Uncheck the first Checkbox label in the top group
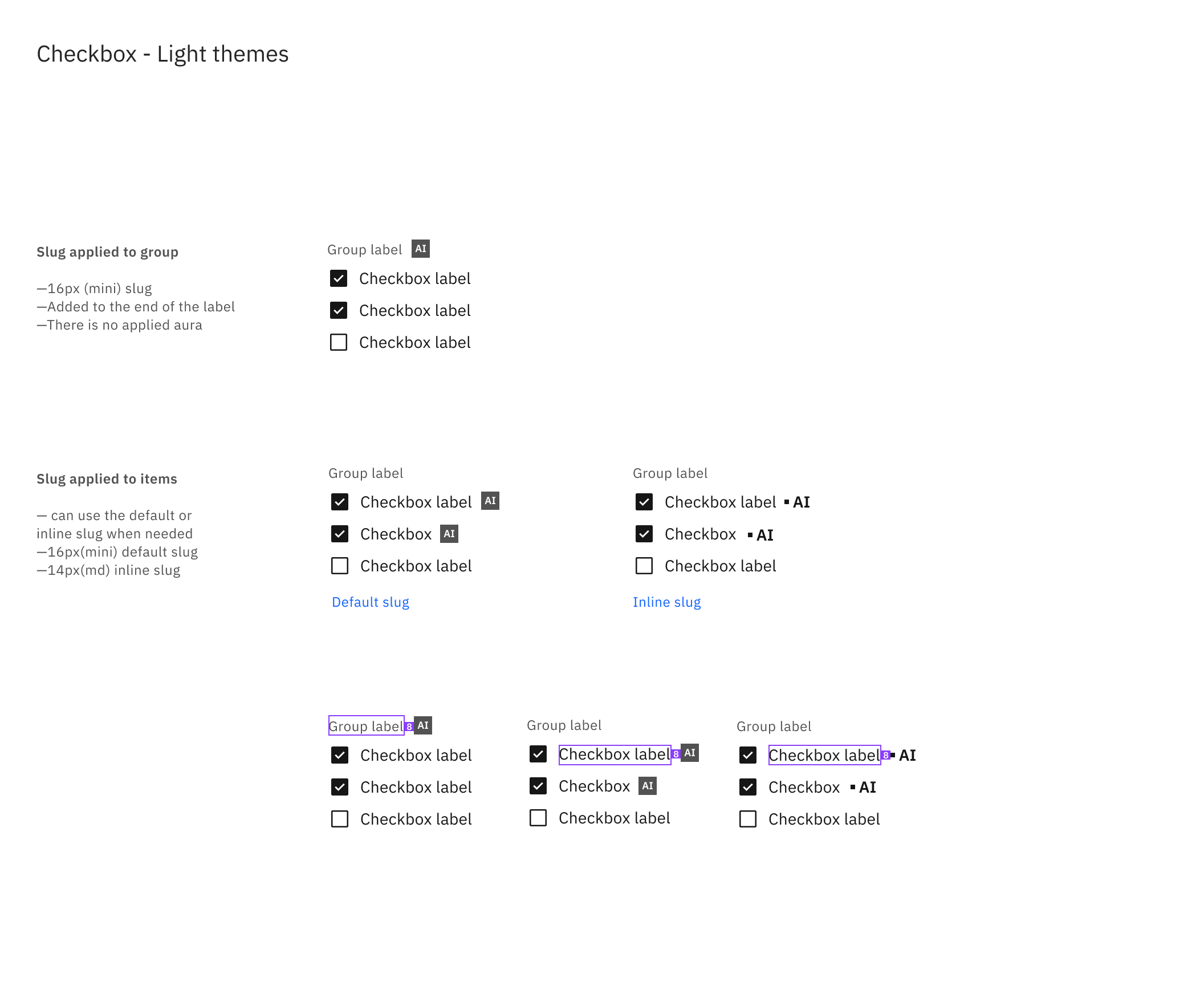 pos(339,278)
